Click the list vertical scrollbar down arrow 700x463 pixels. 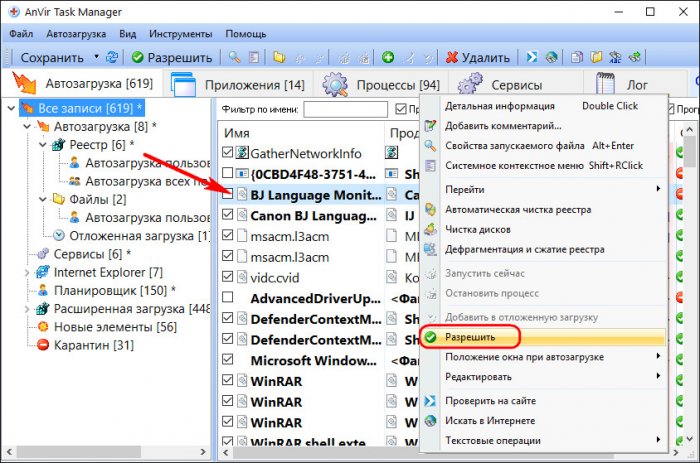click(x=690, y=439)
